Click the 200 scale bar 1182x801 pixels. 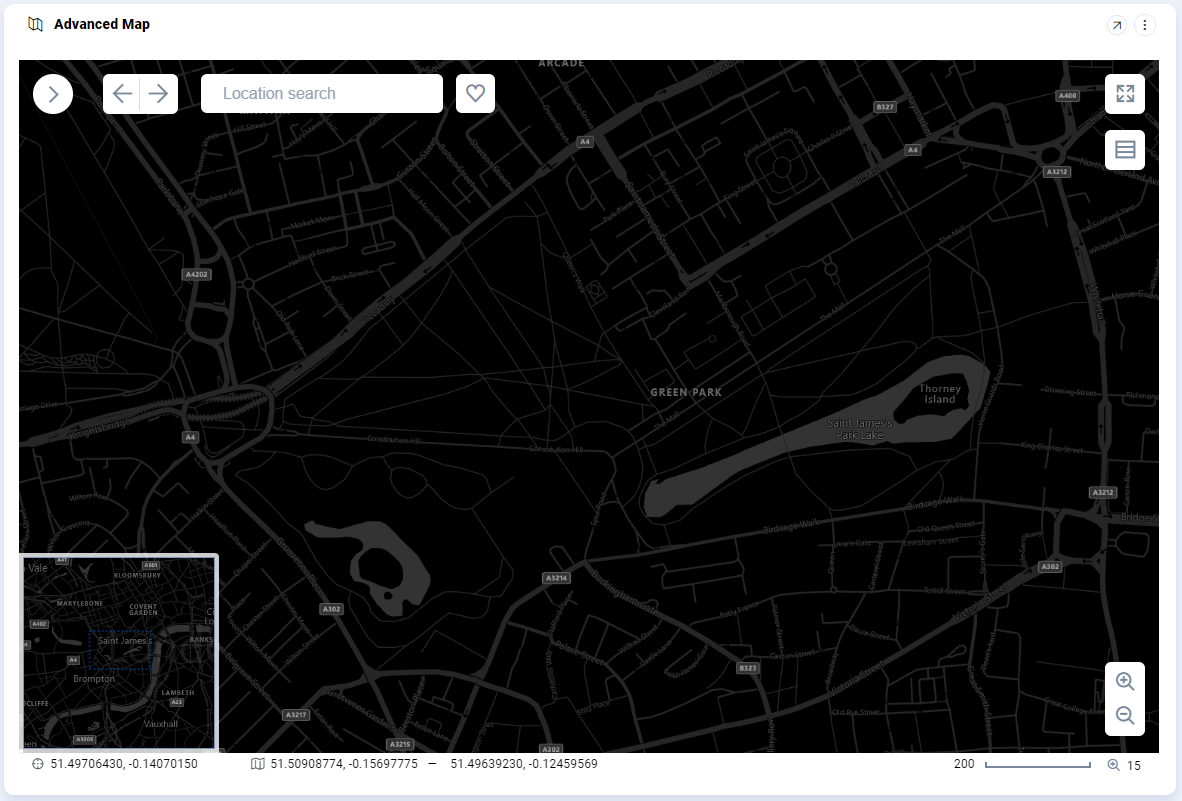pos(1037,765)
